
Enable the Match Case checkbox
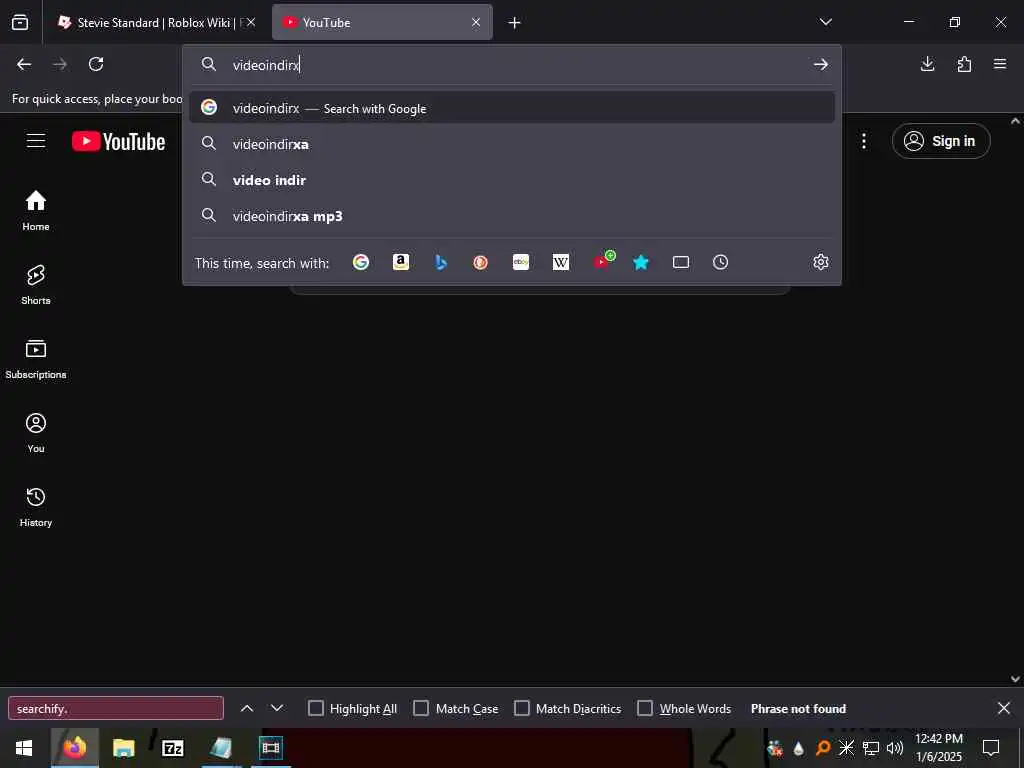pyautogui.click(x=421, y=709)
